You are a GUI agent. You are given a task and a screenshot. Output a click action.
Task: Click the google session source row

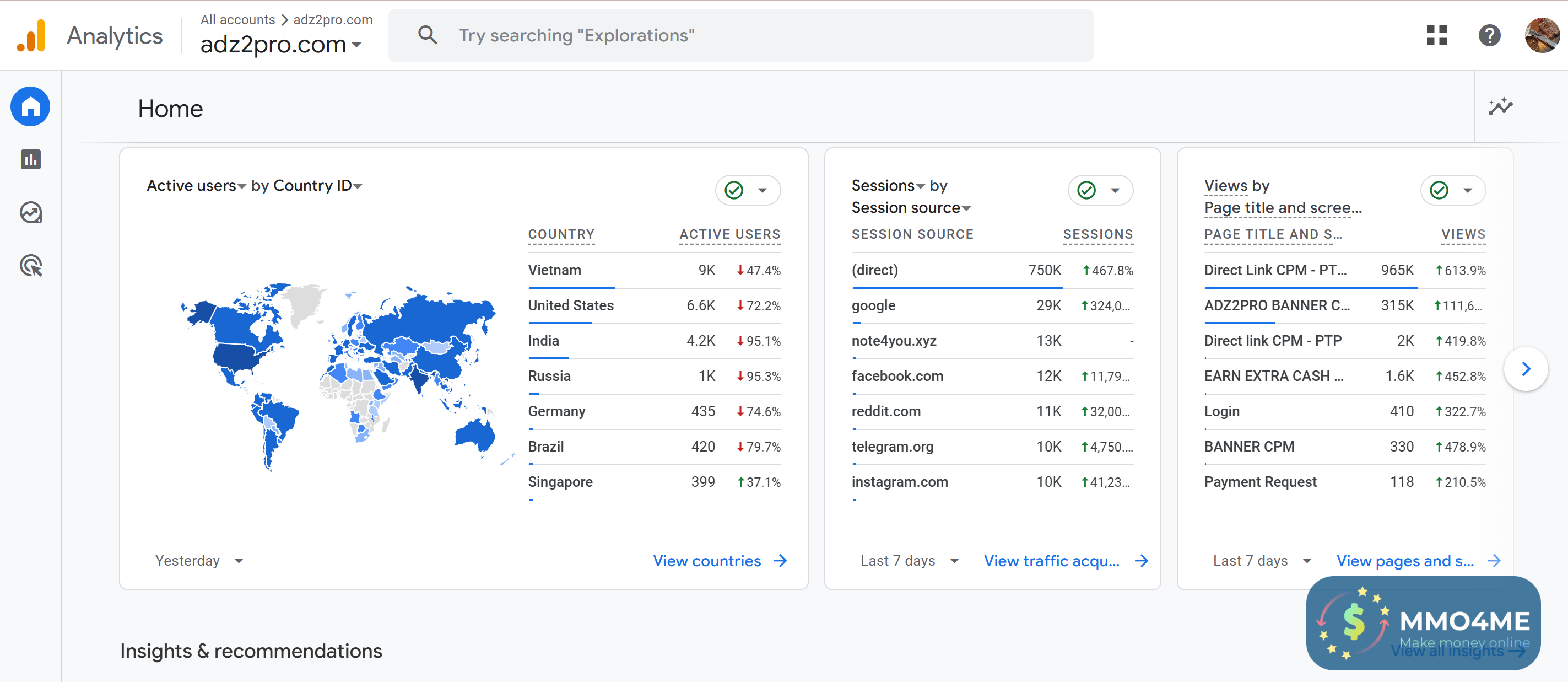click(992, 305)
